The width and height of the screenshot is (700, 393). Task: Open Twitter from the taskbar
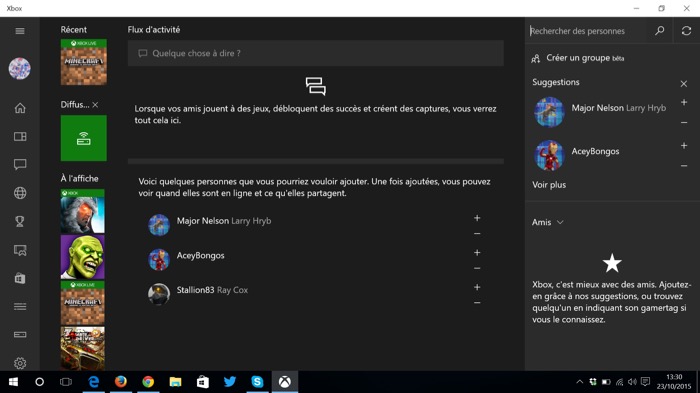(x=230, y=382)
